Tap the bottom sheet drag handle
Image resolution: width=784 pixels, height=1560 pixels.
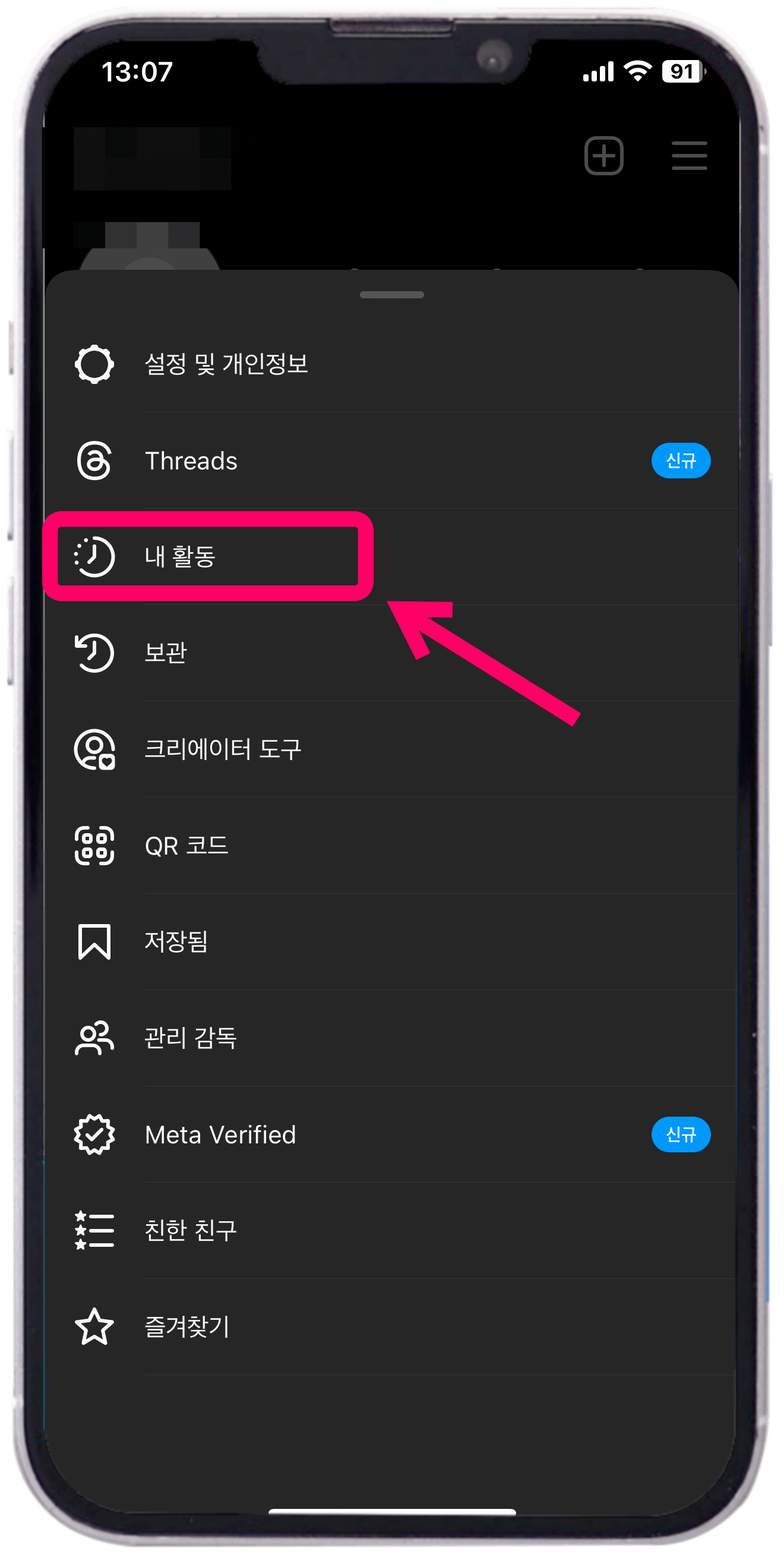pos(391,295)
